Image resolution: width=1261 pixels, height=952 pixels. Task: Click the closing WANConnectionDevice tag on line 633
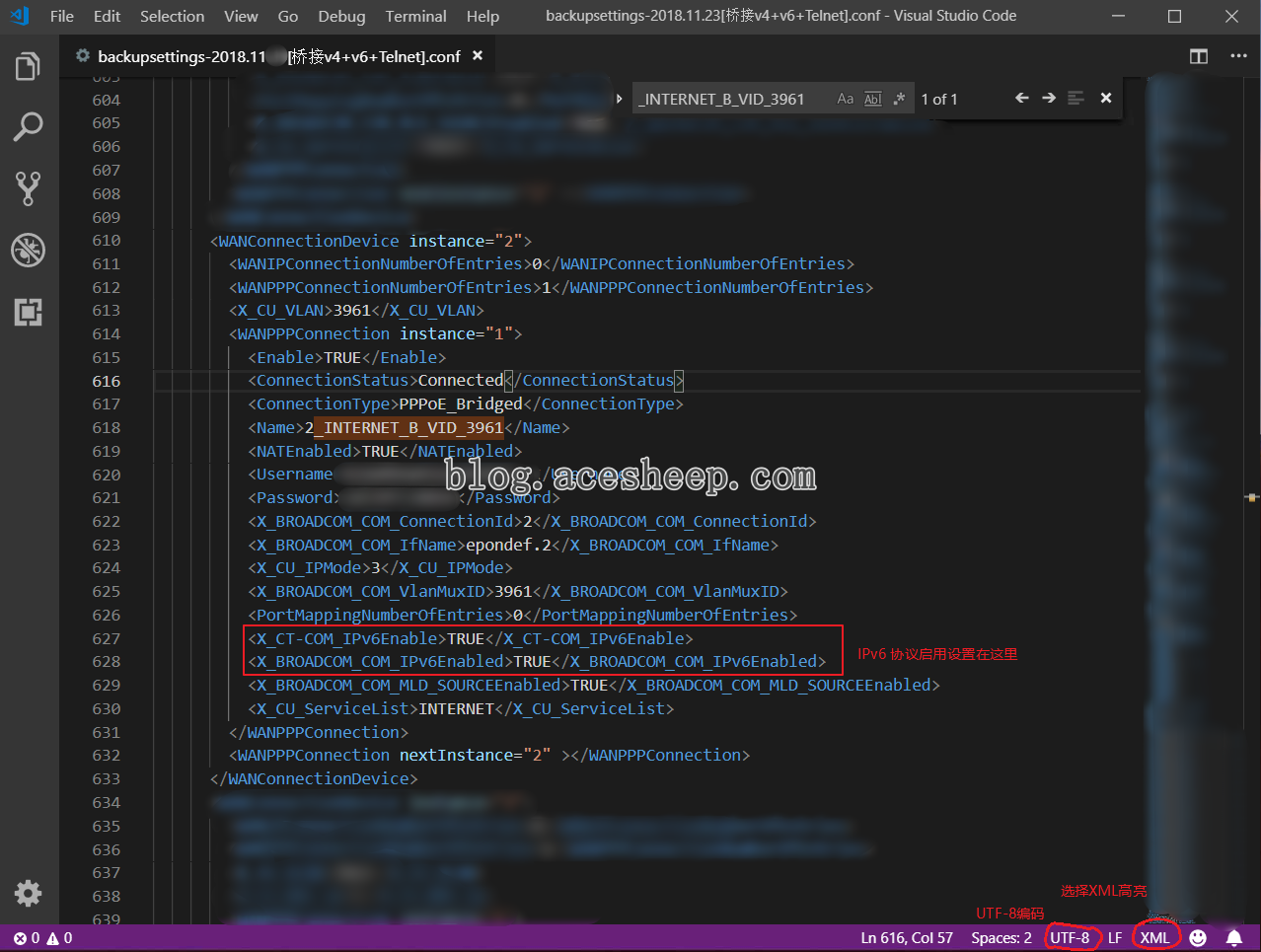[314, 778]
